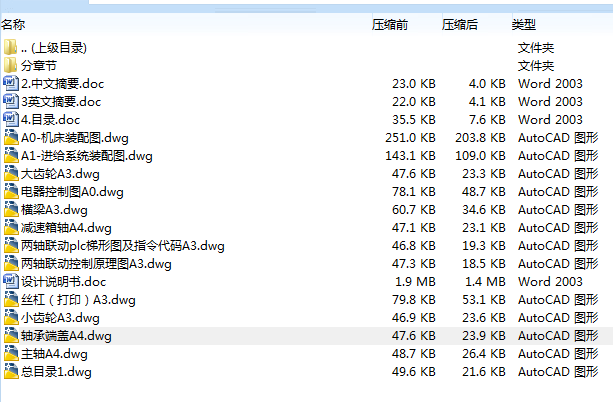This screenshot has width=613, height=402.
Task: Click the 109.0 KB compressed size value
Action: [x=480, y=156]
